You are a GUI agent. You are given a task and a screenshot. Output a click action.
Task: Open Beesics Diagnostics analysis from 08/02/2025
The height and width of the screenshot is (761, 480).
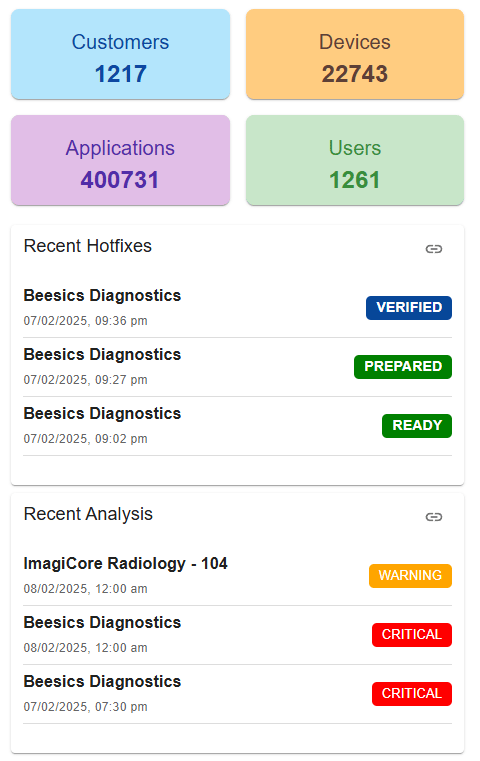[x=237, y=635]
